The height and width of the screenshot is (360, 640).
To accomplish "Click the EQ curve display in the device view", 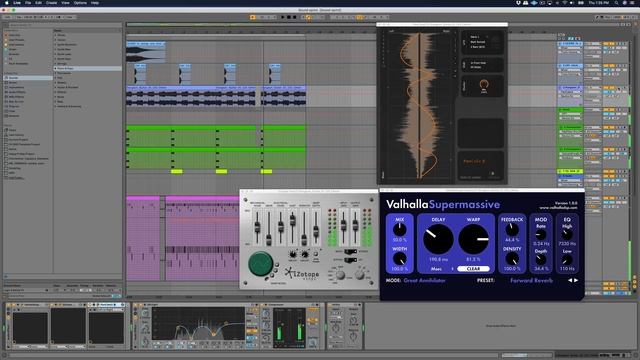I will tap(199, 324).
